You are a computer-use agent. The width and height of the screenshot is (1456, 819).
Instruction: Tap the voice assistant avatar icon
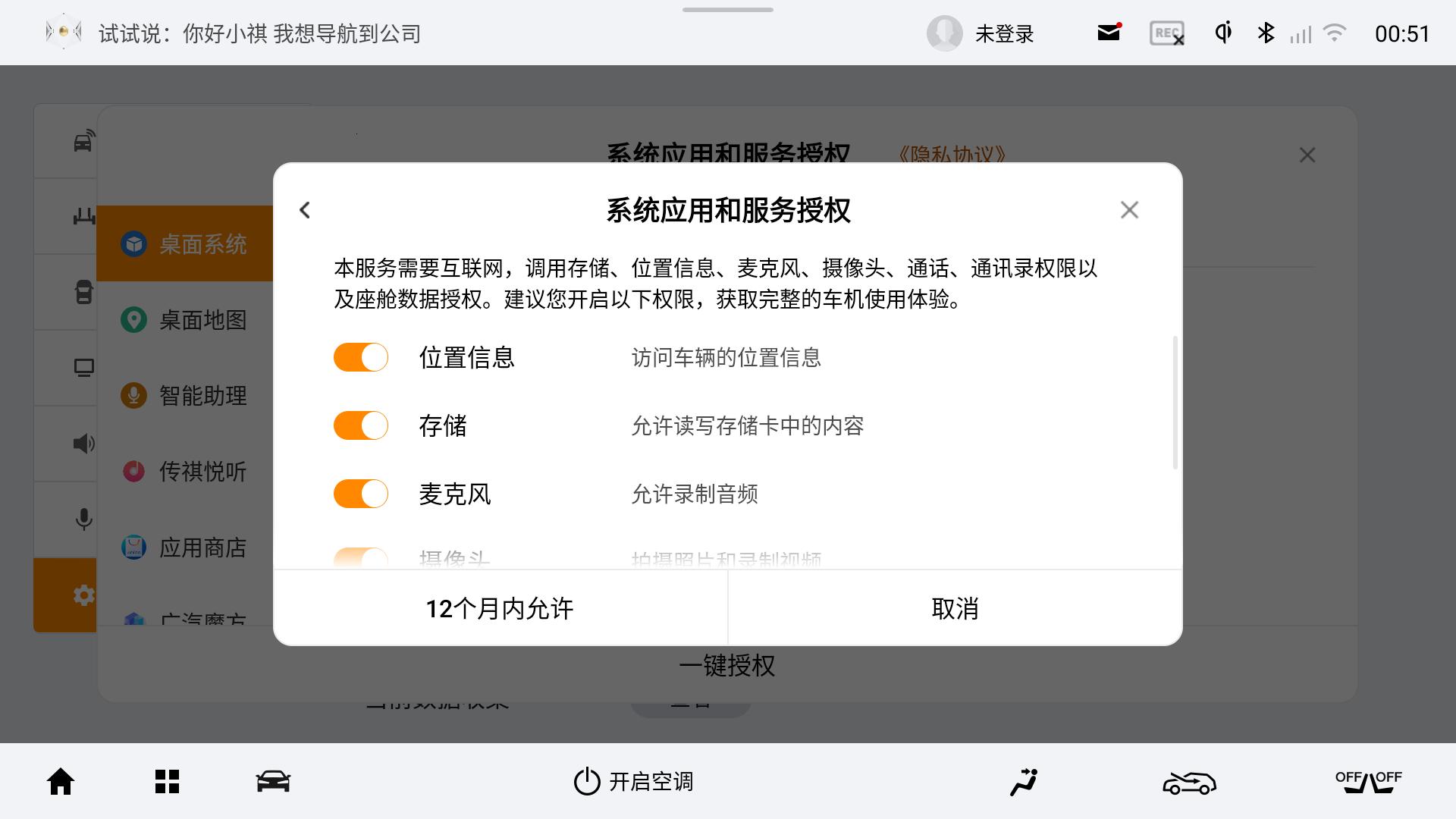[64, 32]
